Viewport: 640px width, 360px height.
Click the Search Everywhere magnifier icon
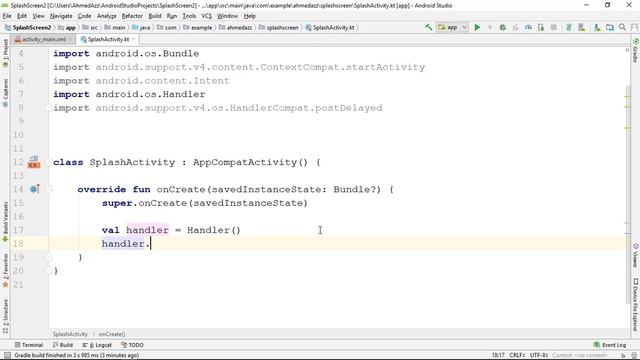[x=622, y=27]
